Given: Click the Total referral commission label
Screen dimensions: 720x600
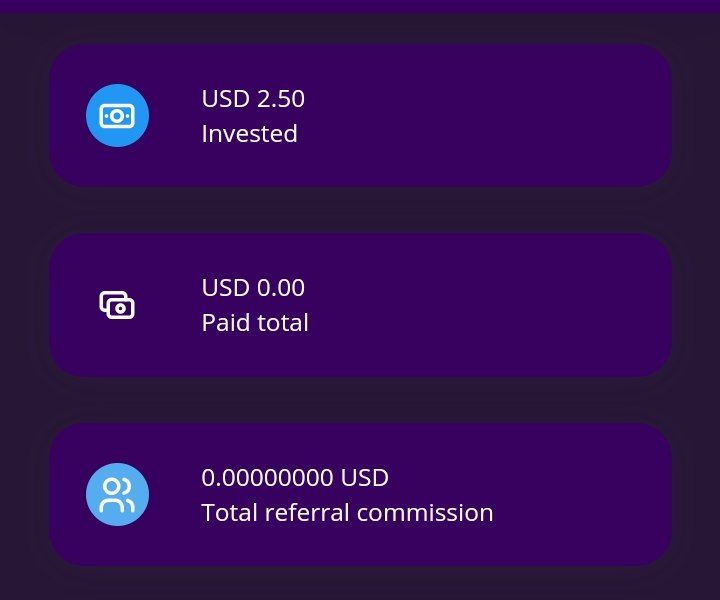Looking at the screenshot, I should click(347, 513).
